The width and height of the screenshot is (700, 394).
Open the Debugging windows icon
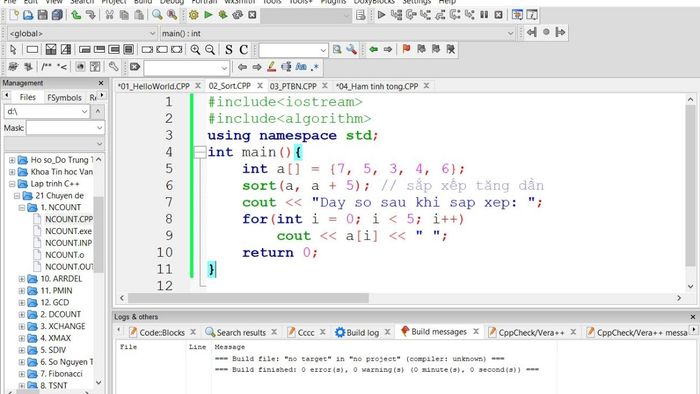click(517, 15)
